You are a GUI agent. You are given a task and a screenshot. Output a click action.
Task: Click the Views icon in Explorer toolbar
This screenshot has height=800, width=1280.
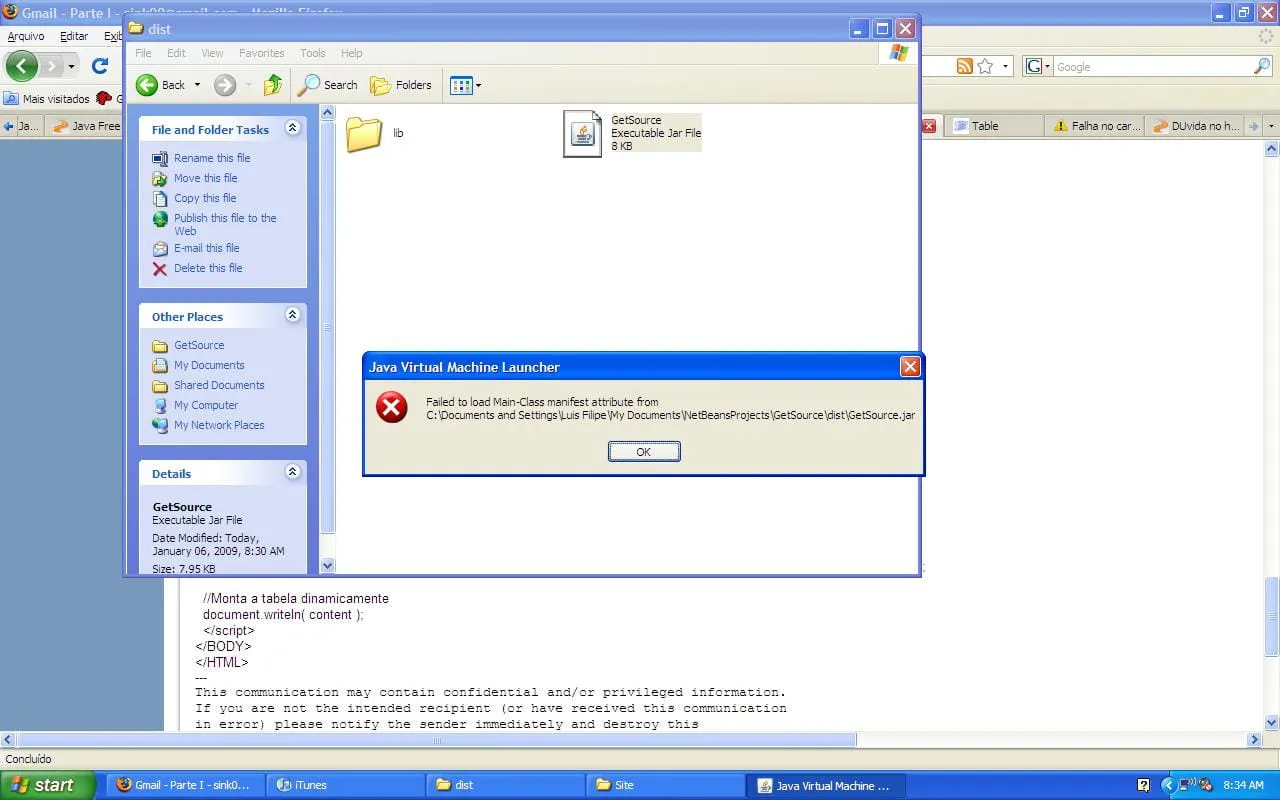[461, 85]
